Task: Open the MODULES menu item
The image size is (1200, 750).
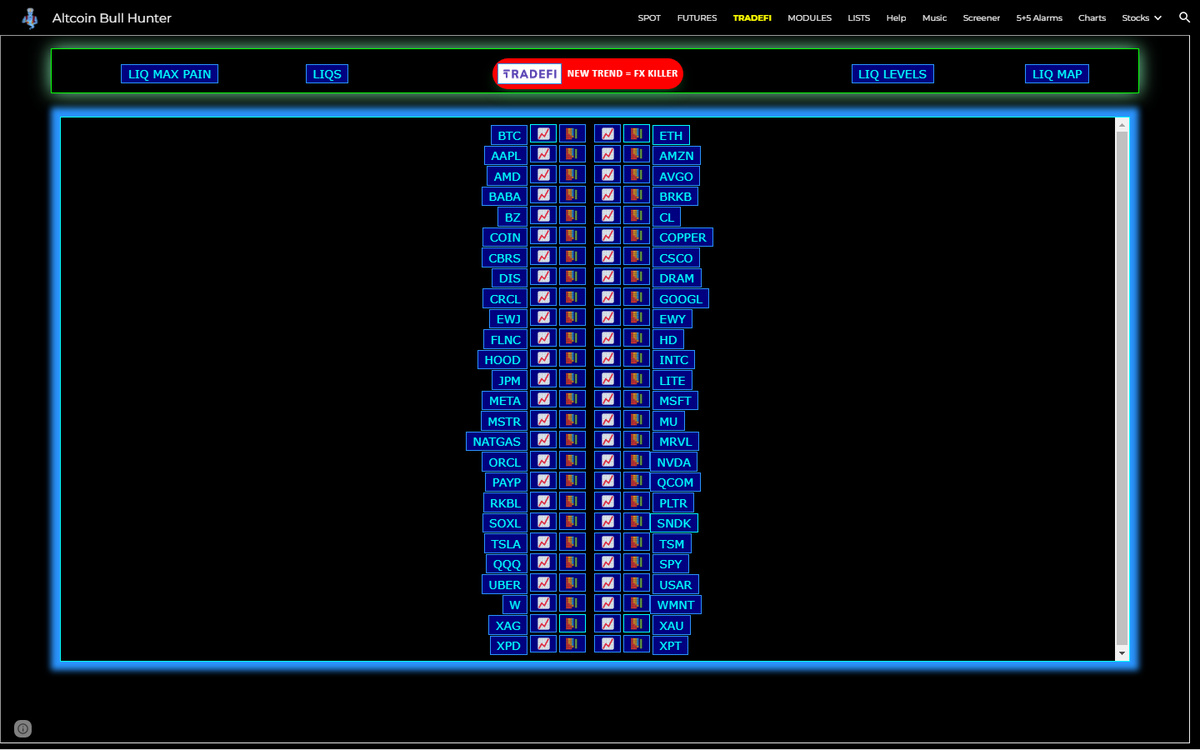Action: point(809,18)
